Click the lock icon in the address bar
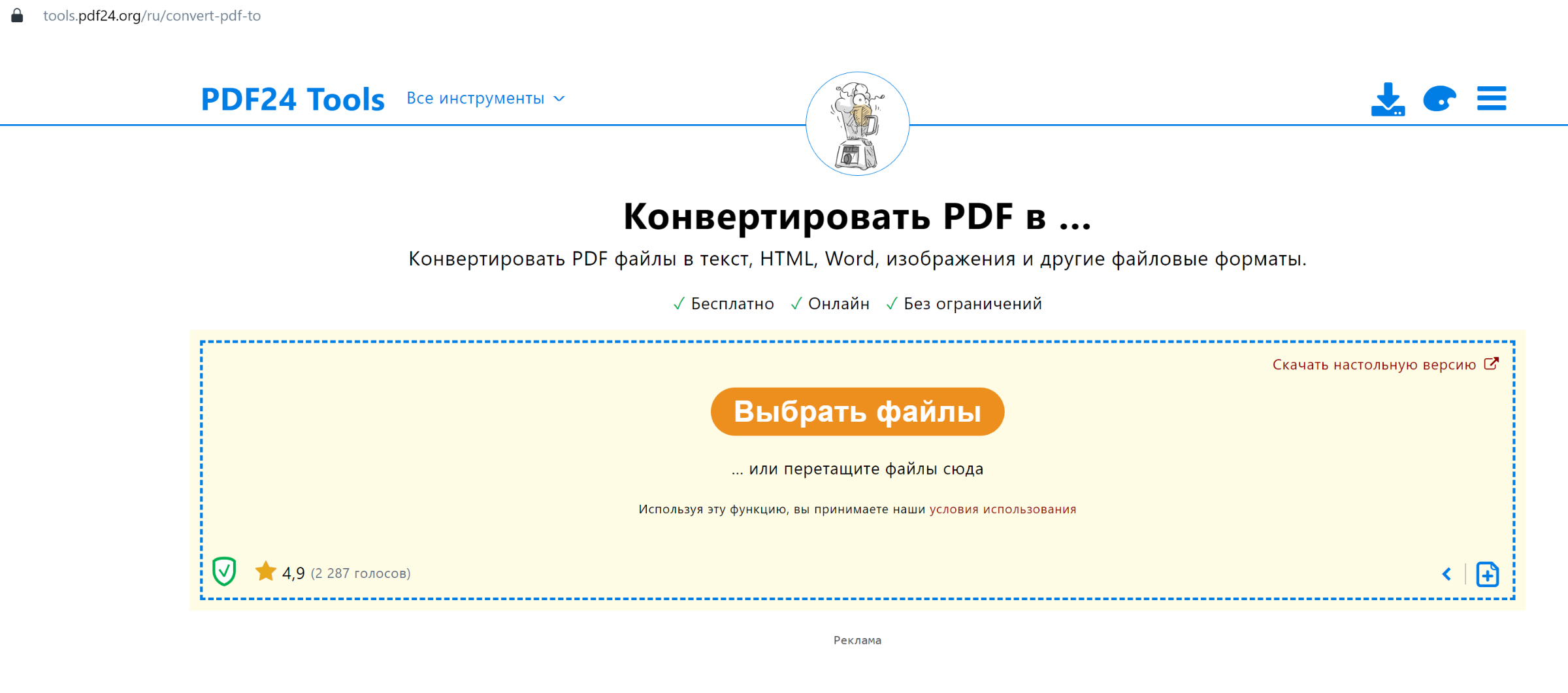Viewport: 1568px width, 693px height. 18,16
